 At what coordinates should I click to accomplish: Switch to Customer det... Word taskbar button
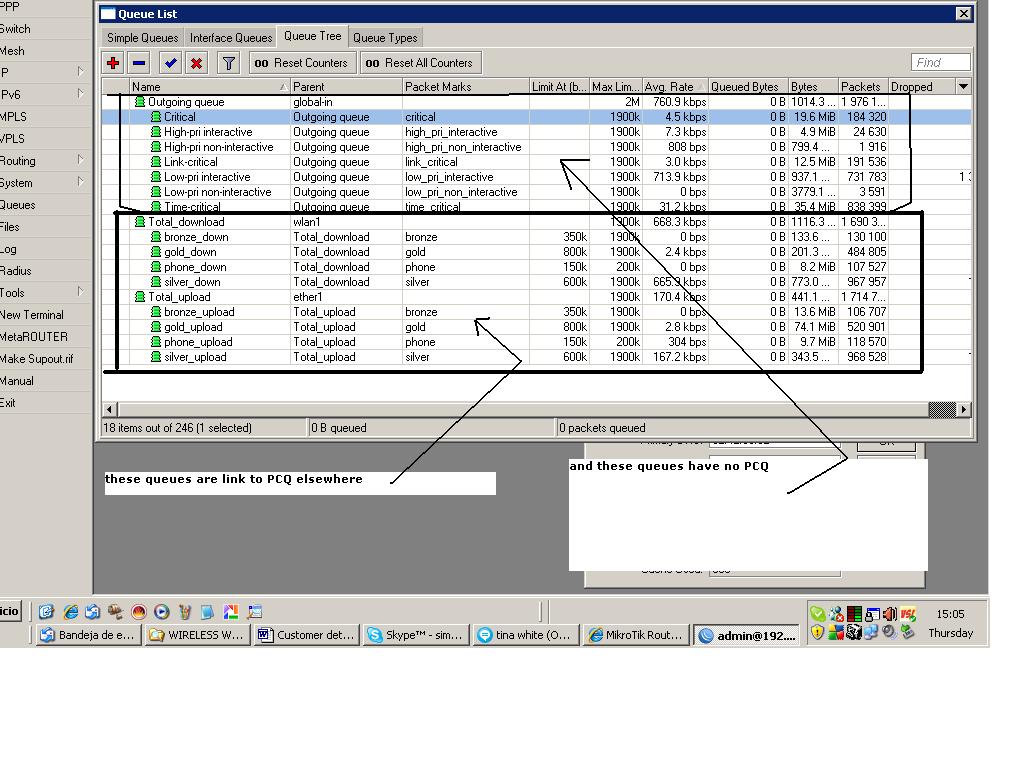coord(306,635)
